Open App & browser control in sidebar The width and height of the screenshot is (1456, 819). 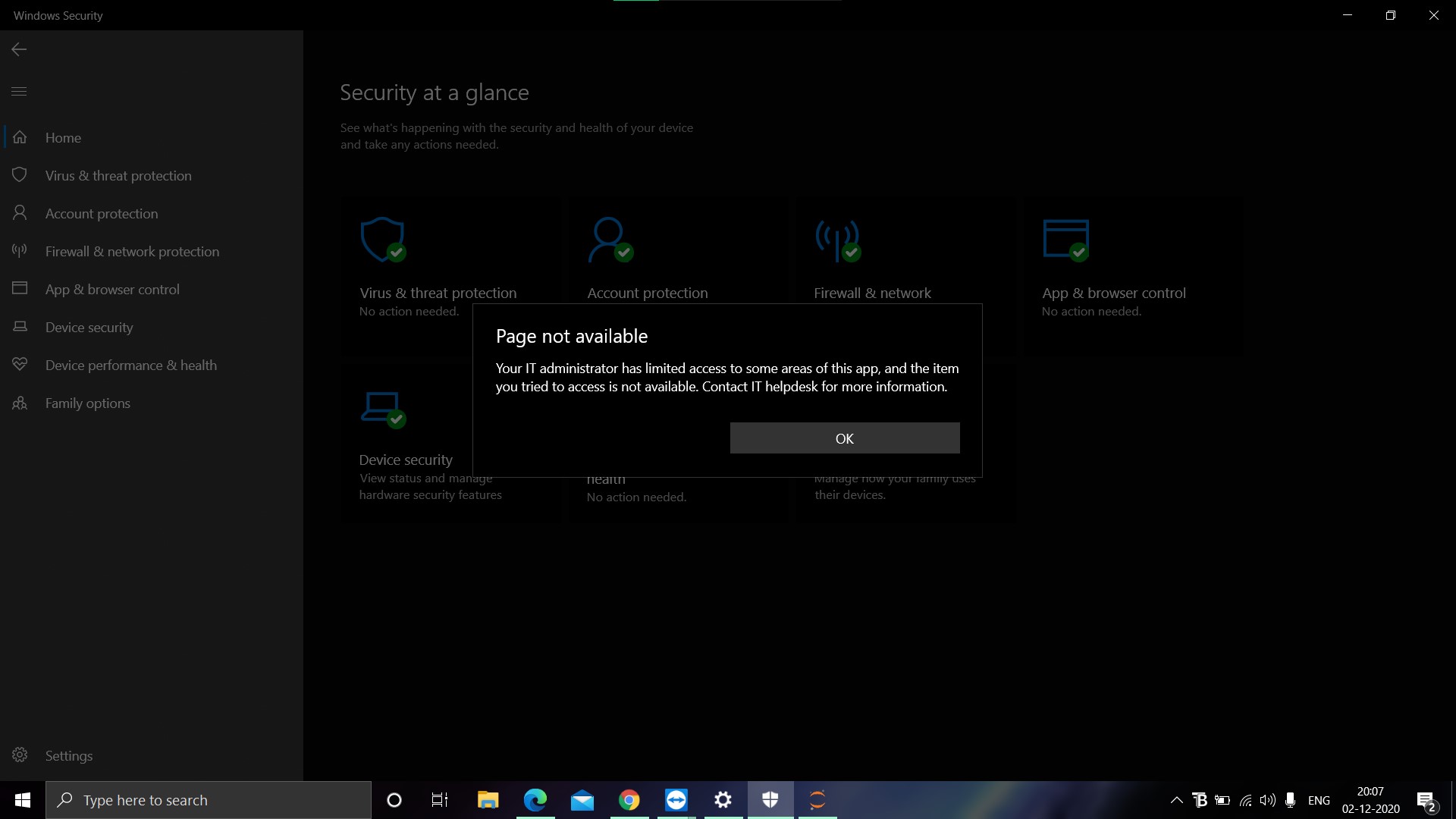(152, 289)
